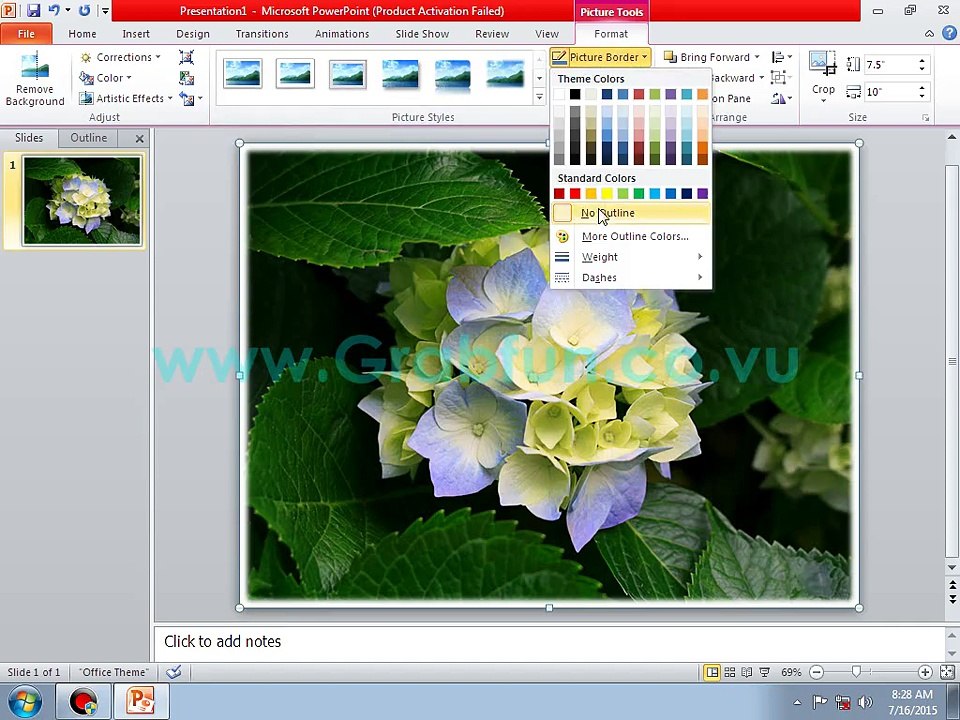This screenshot has height=720, width=960.
Task: Click the Picture Border button
Action: (600, 57)
